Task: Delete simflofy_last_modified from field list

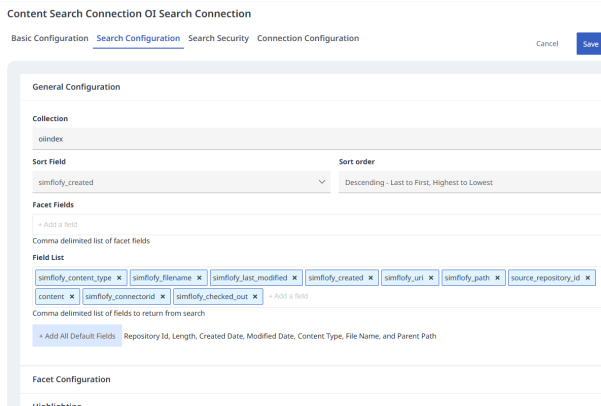Action: coord(295,278)
